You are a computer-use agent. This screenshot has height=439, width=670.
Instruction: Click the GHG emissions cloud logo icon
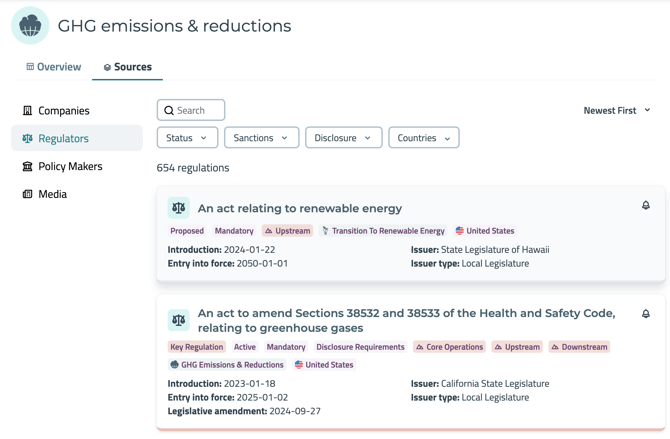click(30, 26)
